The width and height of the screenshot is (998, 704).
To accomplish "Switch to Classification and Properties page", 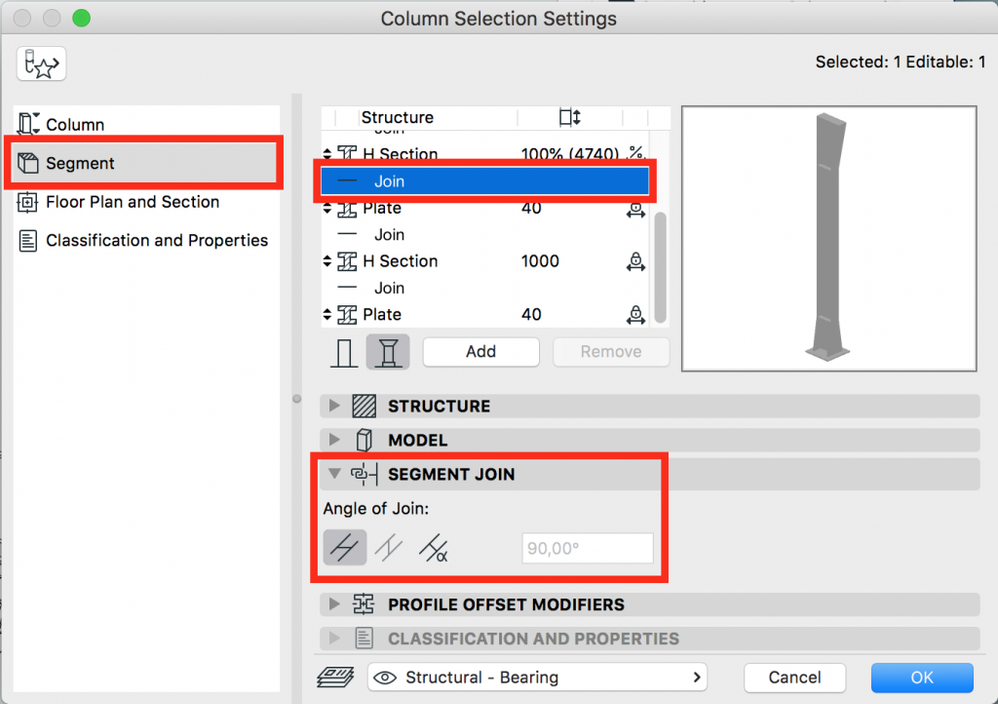I will point(156,240).
